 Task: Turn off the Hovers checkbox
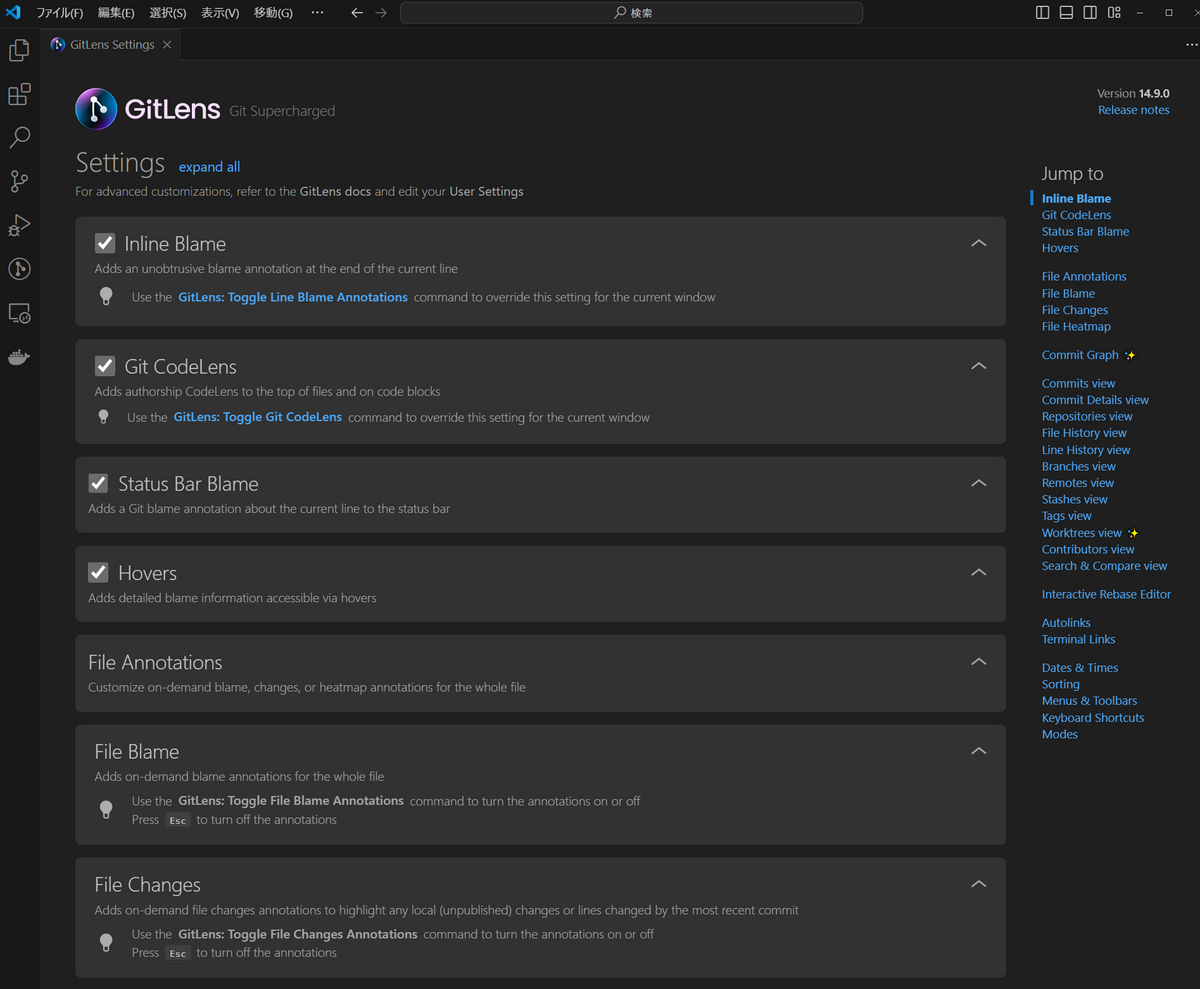98,572
